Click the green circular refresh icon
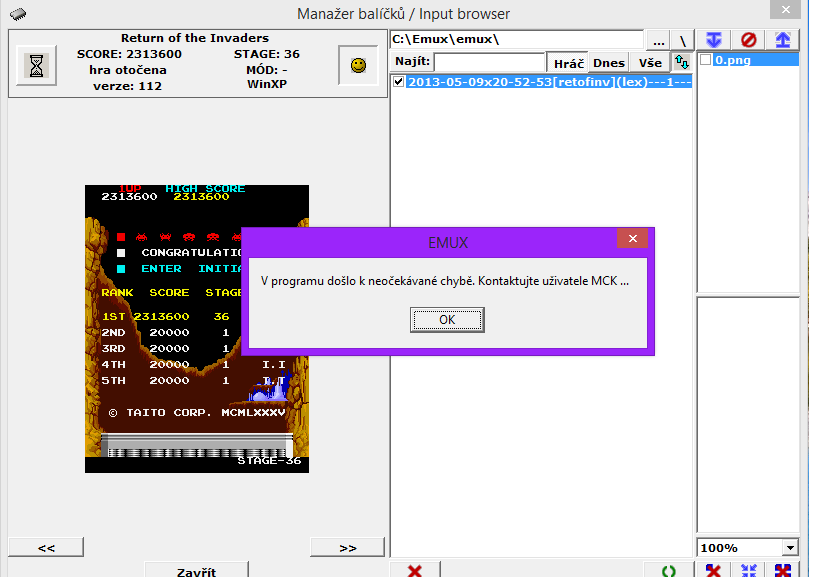Image resolution: width=819 pixels, height=577 pixels. pyautogui.click(x=669, y=570)
